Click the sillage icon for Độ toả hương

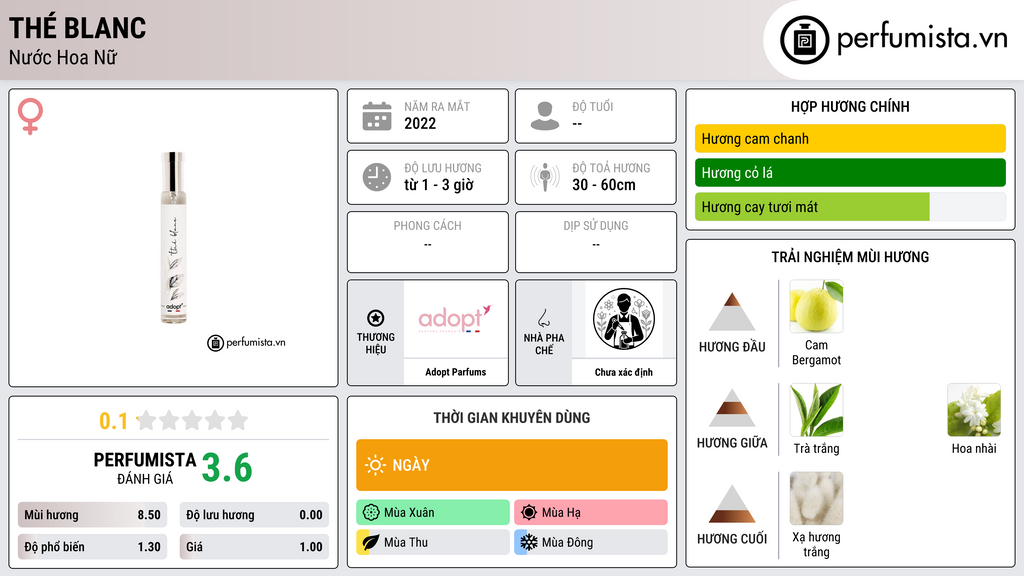coord(545,177)
